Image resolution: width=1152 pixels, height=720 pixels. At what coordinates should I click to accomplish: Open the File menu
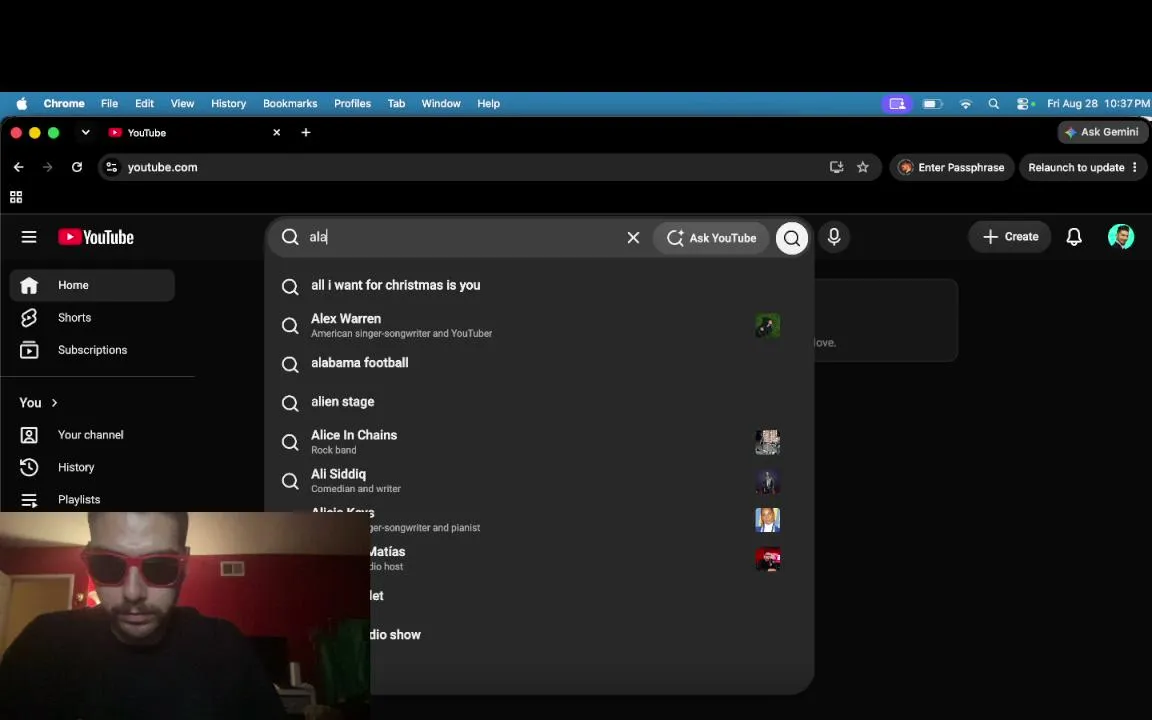click(x=109, y=104)
